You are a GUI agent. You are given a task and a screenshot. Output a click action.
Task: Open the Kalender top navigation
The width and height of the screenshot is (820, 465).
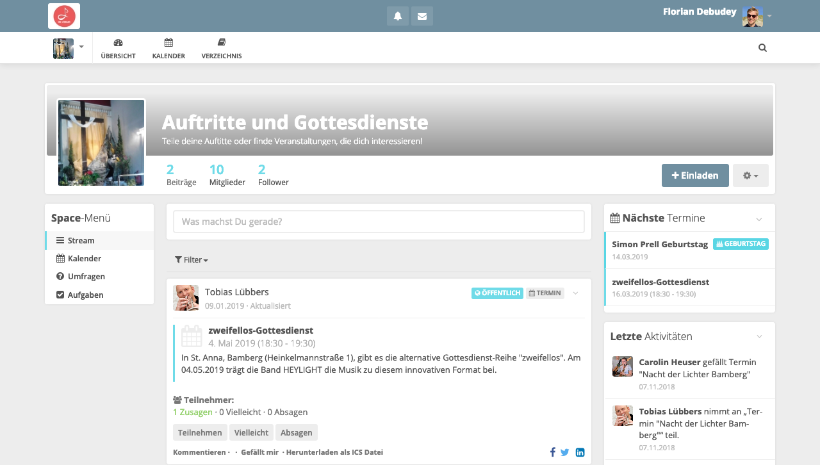click(168, 48)
